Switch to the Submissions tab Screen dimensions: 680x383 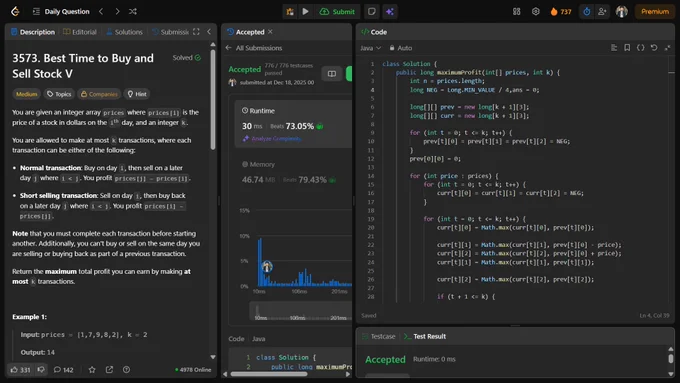click(x=170, y=32)
